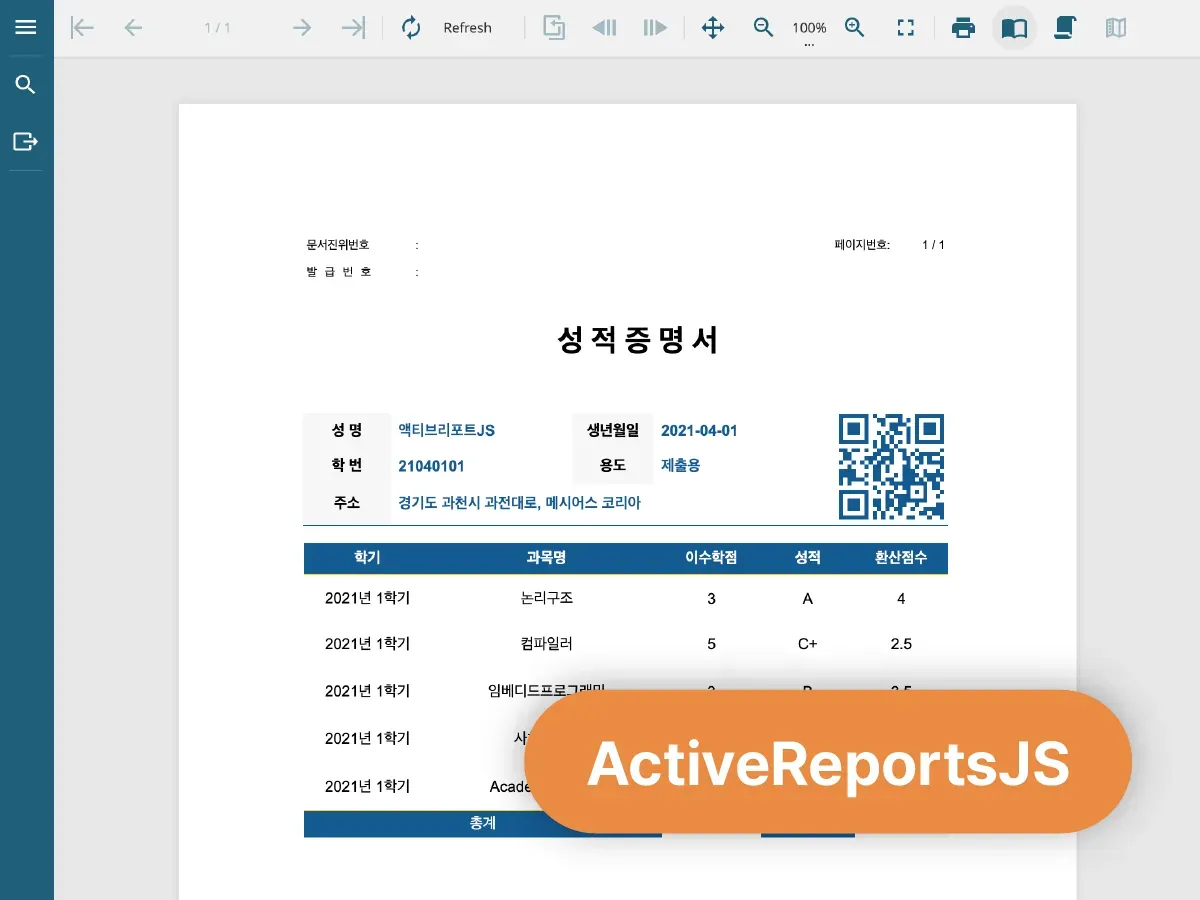Jump to last page
Image resolution: width=1200 pixels, height=900 pixels.
pyautogui.click(x=353, y=28)
